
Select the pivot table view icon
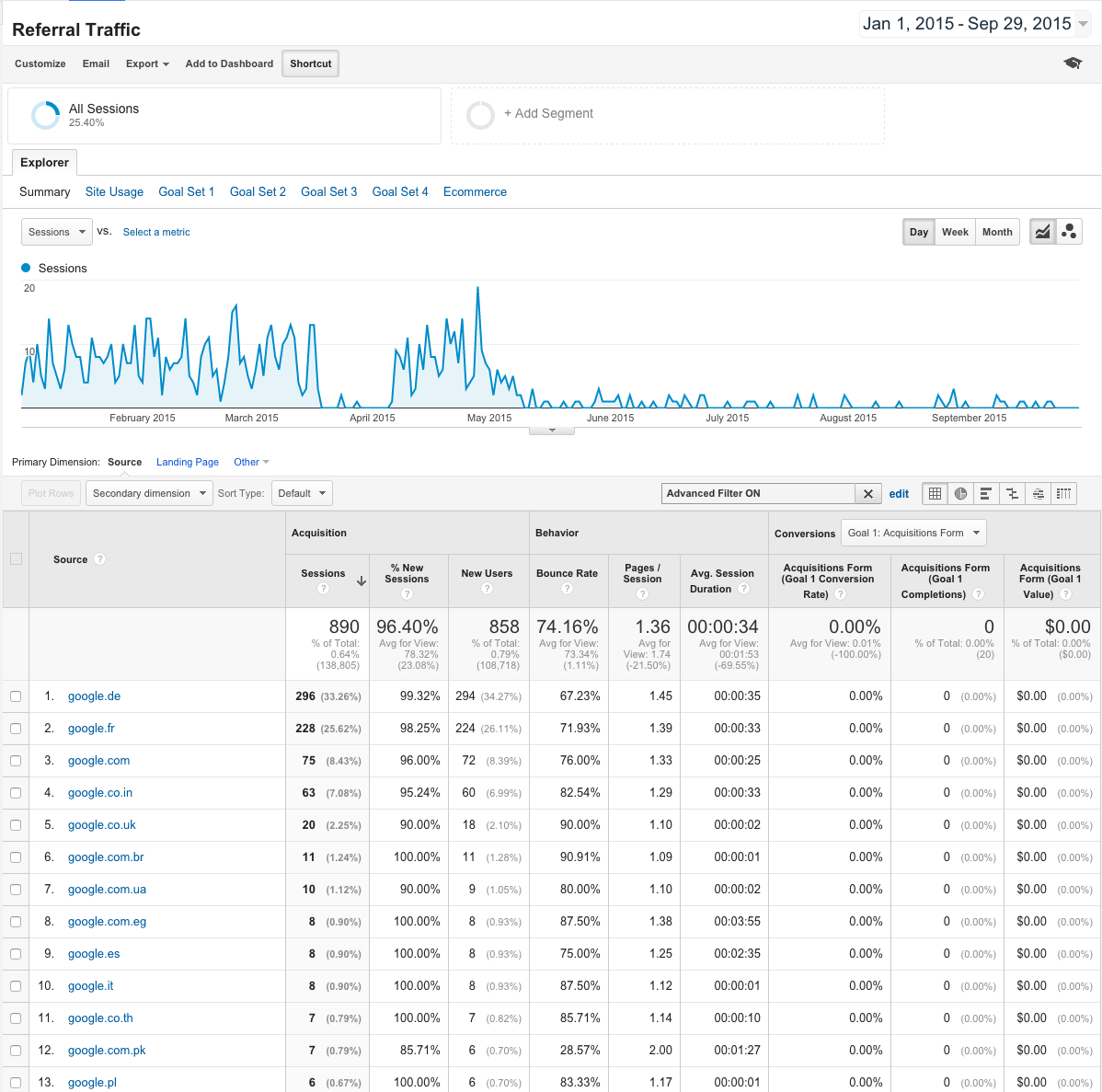(1063, 494)
